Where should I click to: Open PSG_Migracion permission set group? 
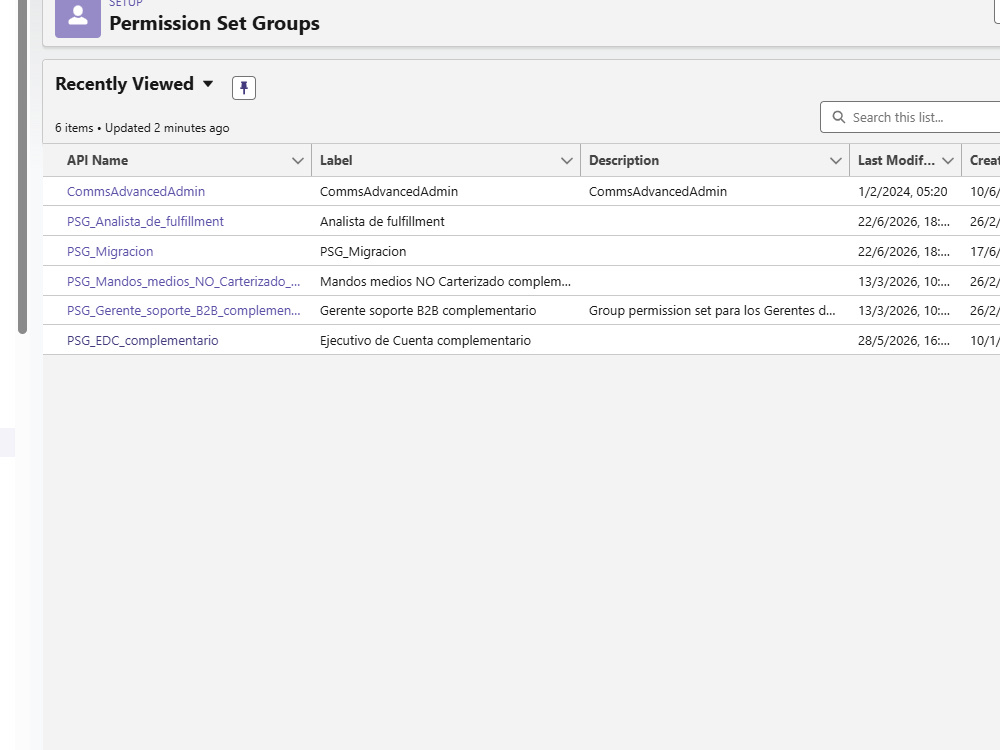tap(110, 251)
